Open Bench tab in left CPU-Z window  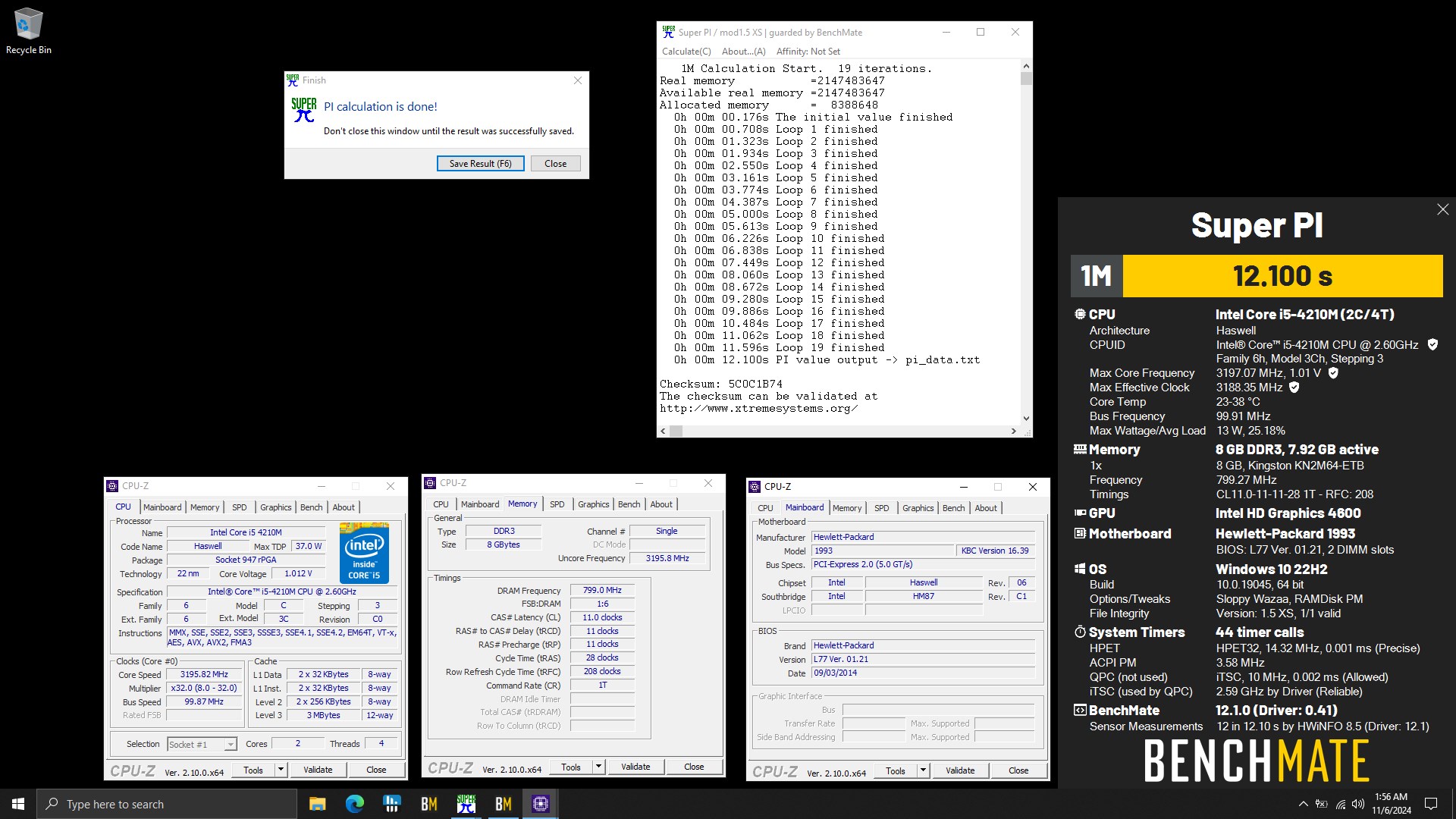click(x=312, y=507)
